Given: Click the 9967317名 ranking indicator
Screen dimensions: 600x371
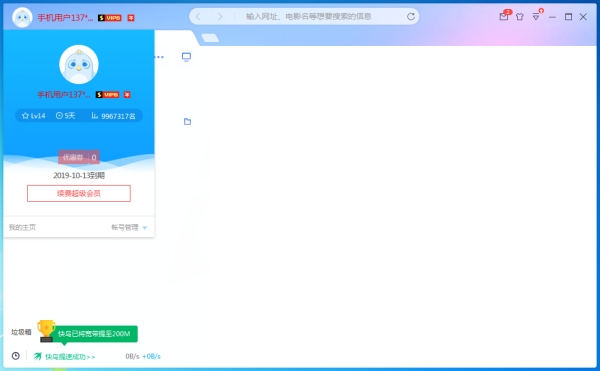Looking at the screenshot, I should tap(113, 116).
